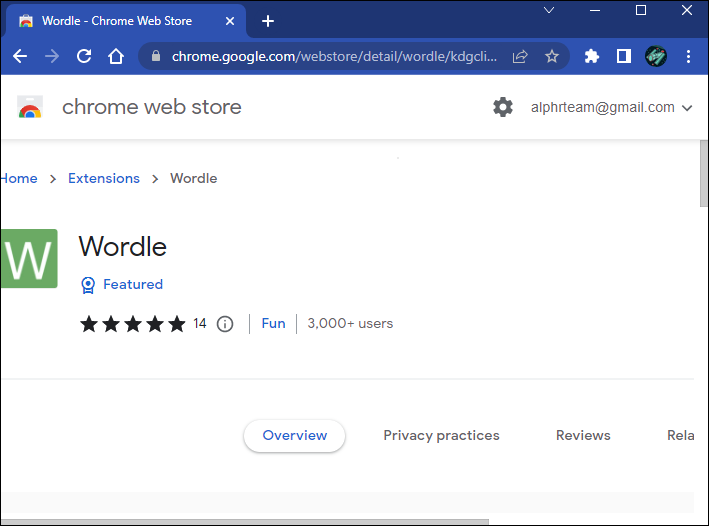
Task: Click the green Wordle extension icon
Action: point(29,258)
